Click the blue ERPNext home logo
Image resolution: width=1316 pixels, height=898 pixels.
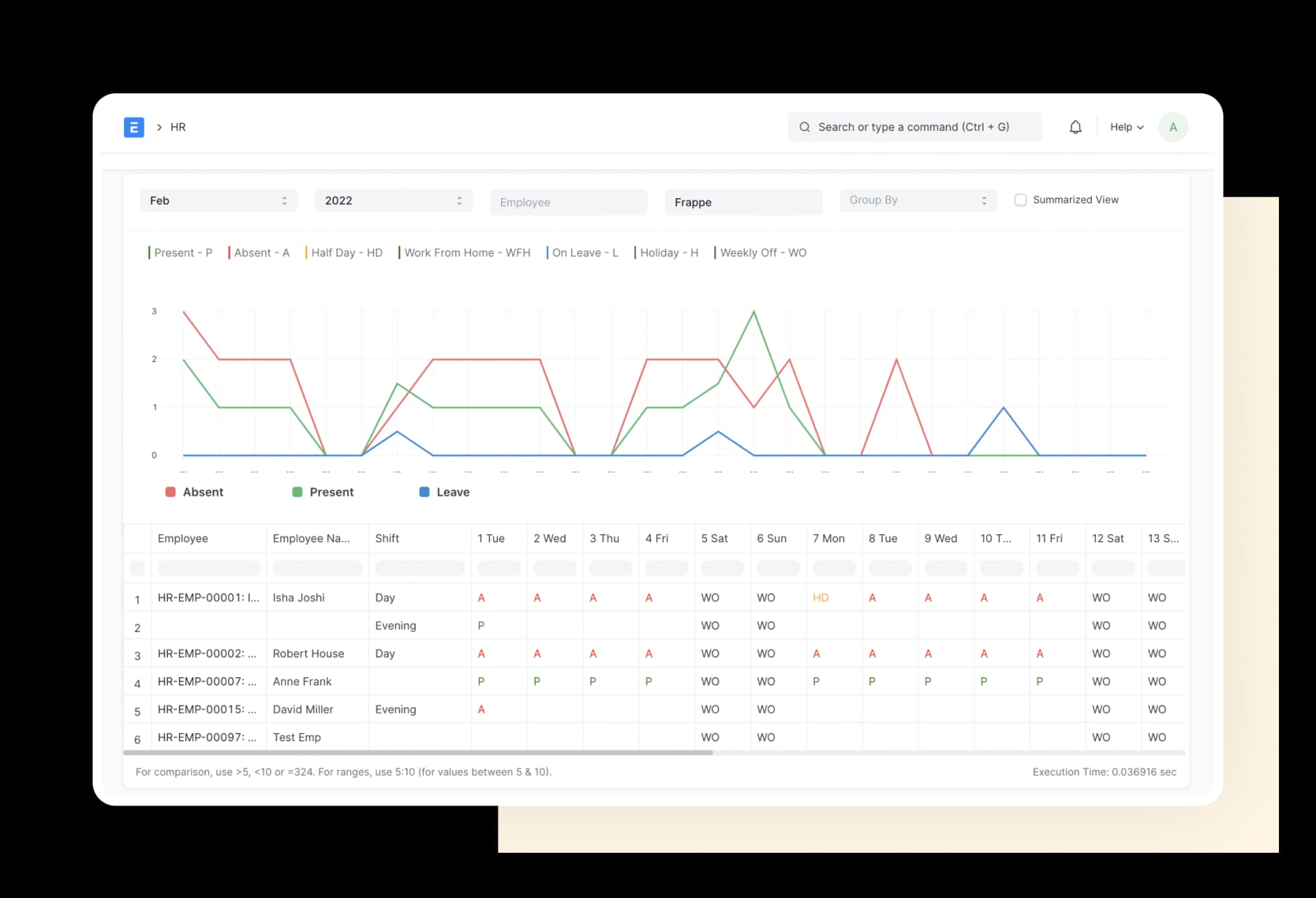click(x=134, y=127)
